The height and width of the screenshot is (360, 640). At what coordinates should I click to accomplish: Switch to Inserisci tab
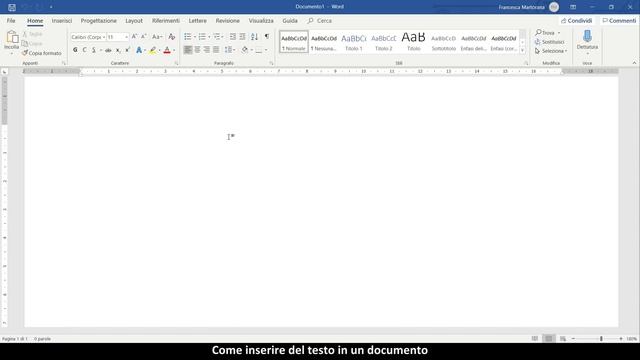62,20
